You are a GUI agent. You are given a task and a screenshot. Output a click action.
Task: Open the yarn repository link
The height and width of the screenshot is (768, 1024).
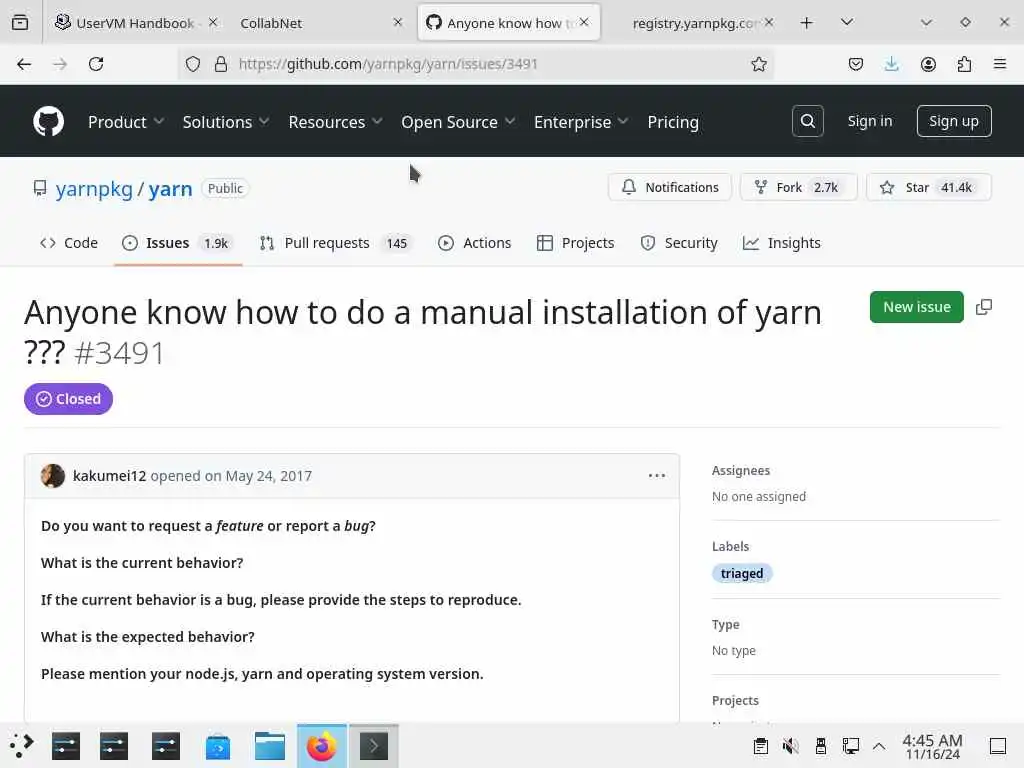[x=170, y=189]
